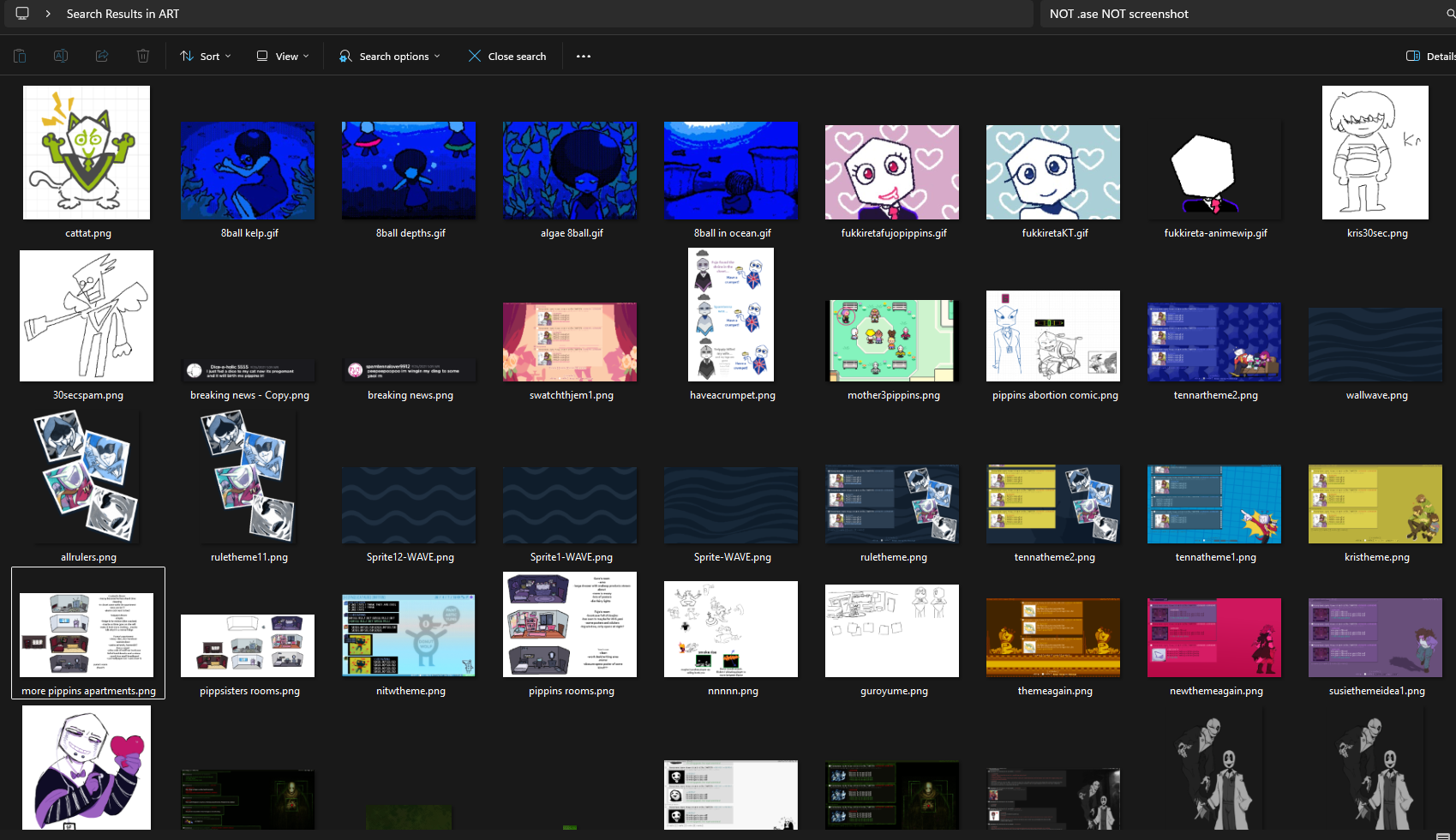The image size is (1456, 840).
Task: Click the file name "pippins abortion comic.png"
Action: coord(1055,395)
